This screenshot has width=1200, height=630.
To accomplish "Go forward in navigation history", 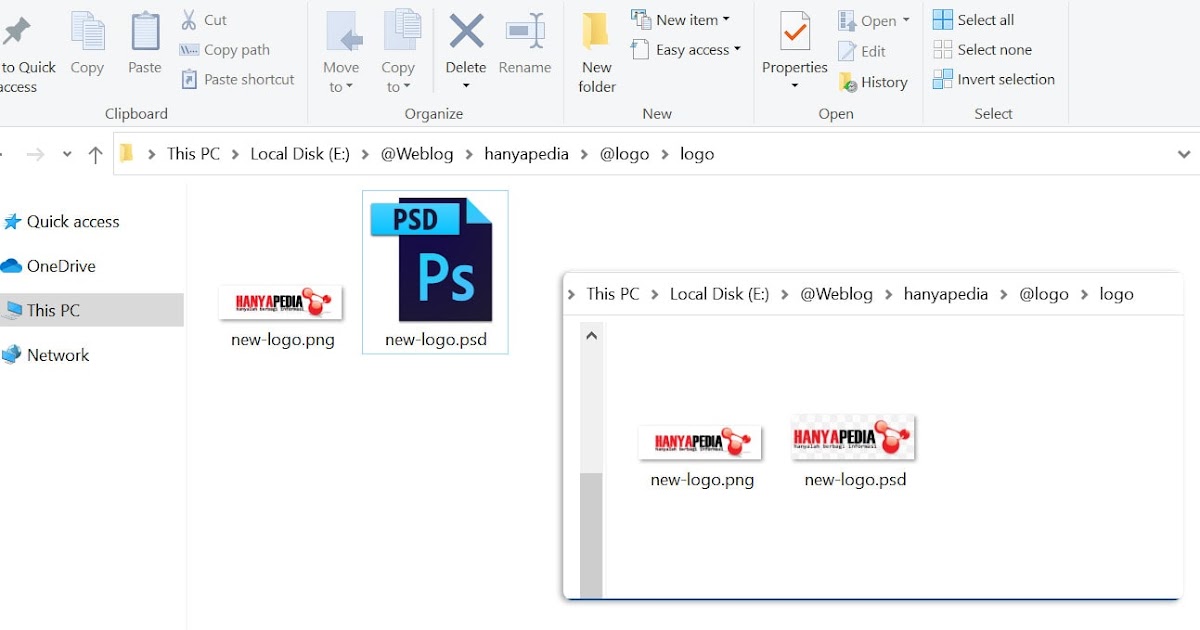I will click(x=35, y=154).
